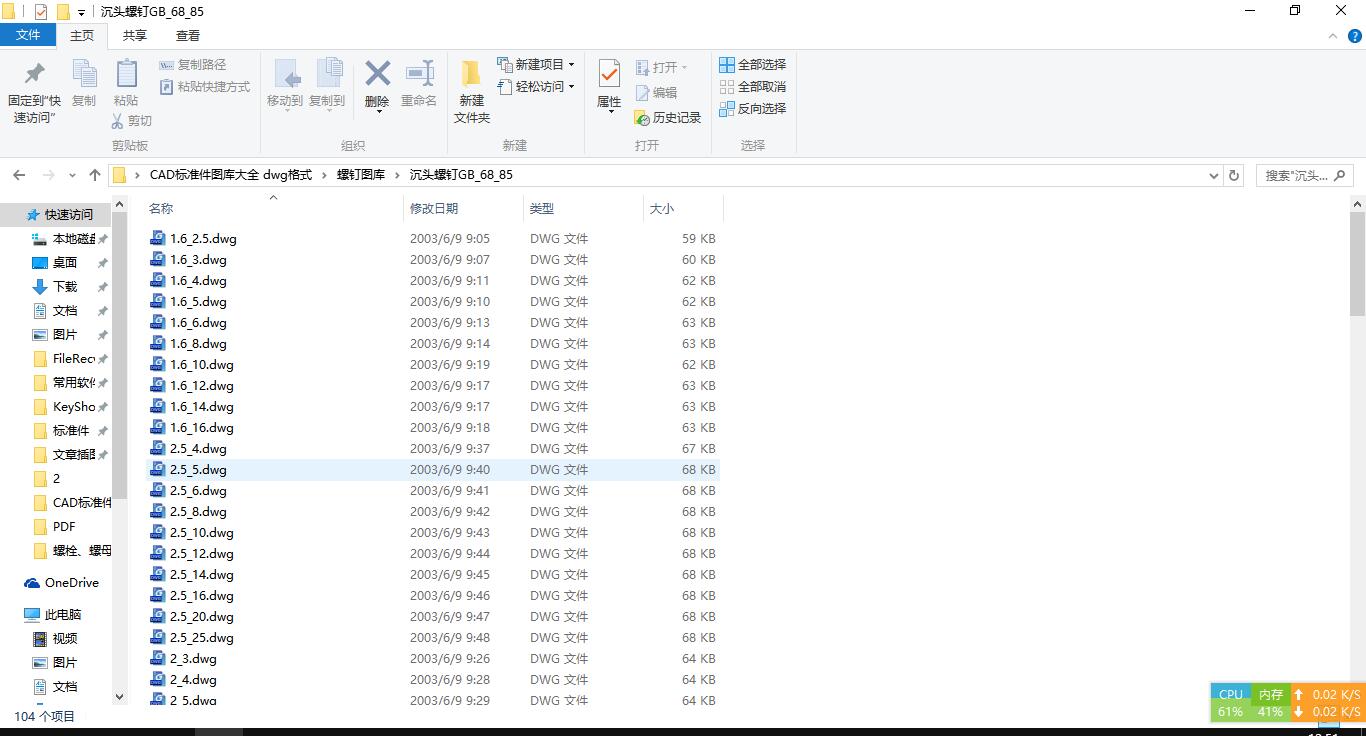The height and width of the screenshot is (736, 1366).
Task: Switch to the Home (主页) tab
Action: tap(82, 35)
